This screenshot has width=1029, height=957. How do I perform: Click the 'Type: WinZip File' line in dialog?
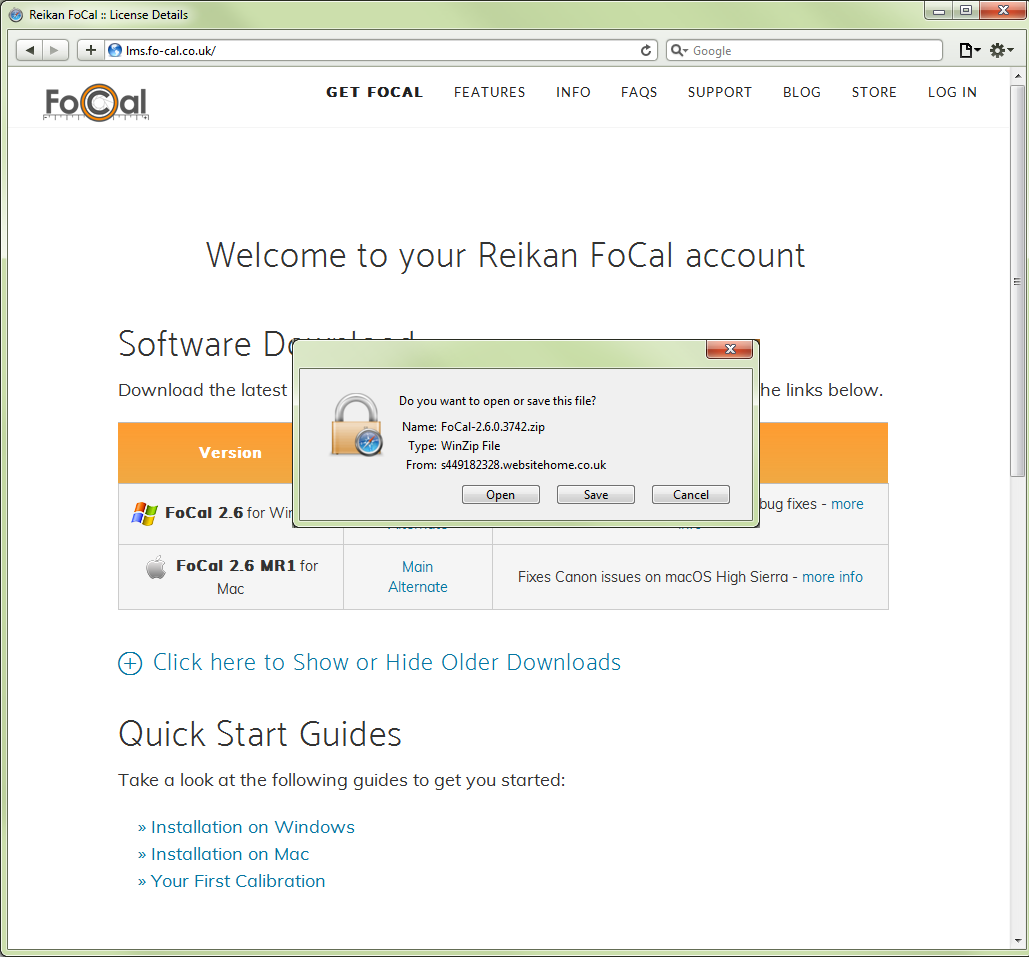point(454,446)
